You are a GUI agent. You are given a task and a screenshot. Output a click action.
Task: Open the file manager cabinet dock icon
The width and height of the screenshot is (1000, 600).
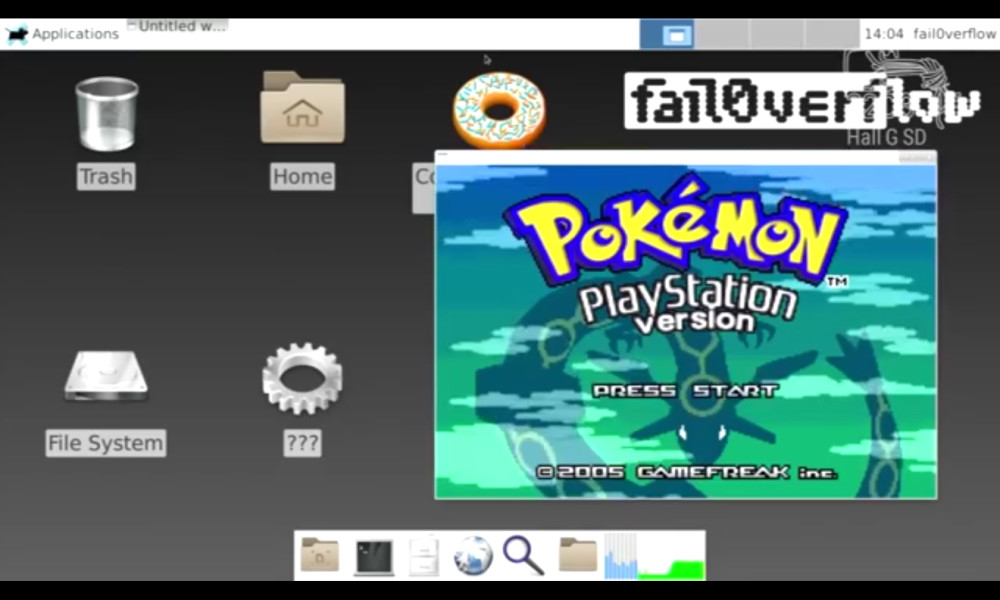click(x=423, y=556)
